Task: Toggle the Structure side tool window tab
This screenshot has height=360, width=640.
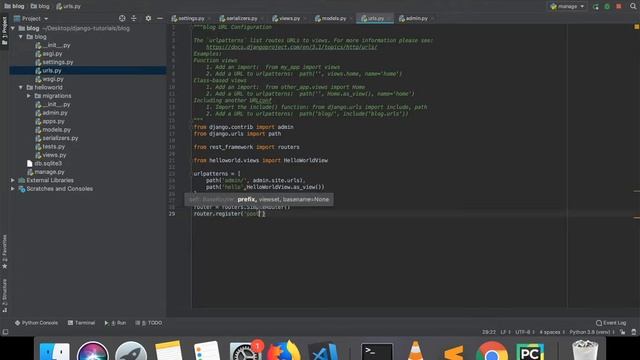Action: click(x=4, y=296)
